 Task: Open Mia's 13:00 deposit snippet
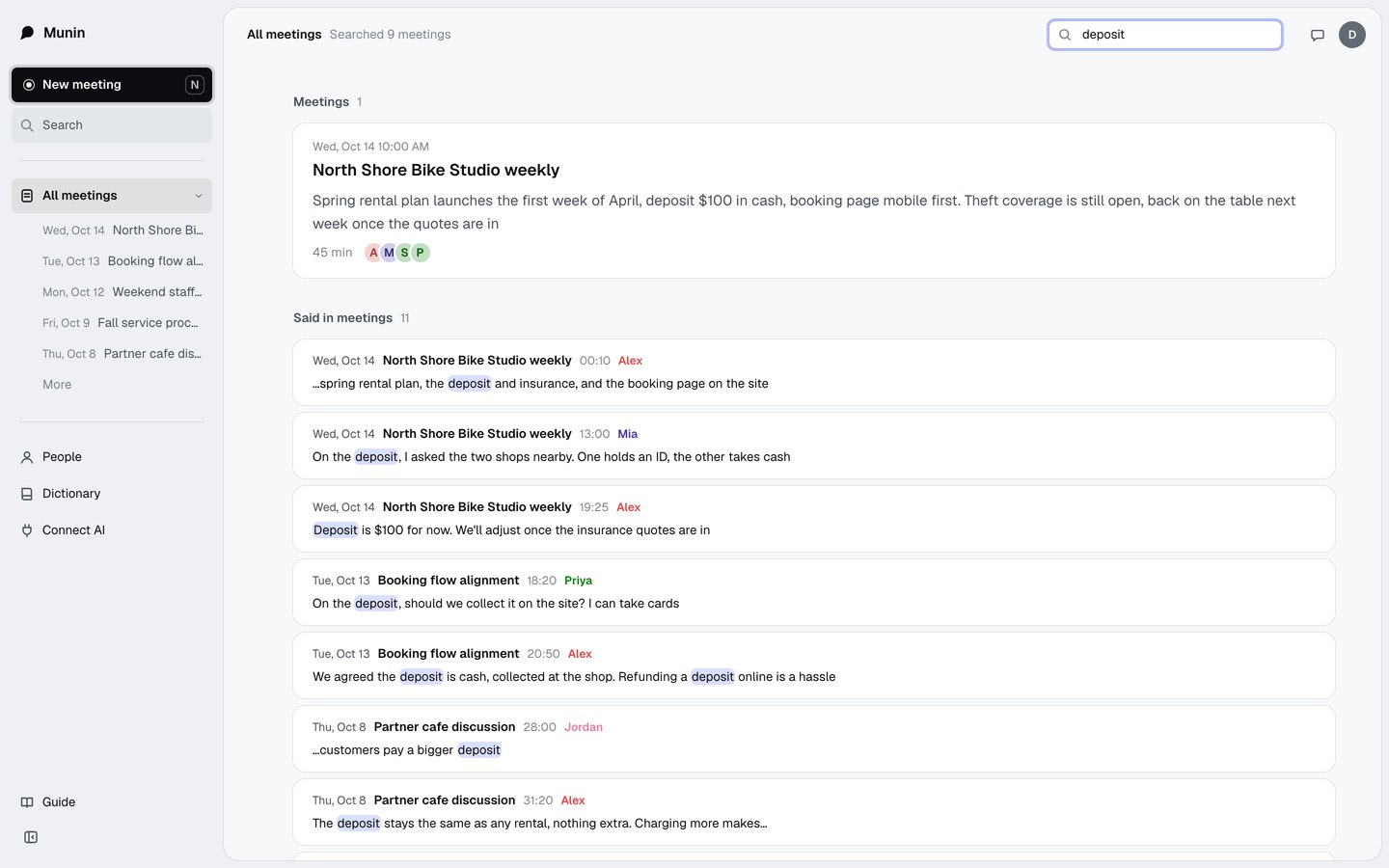point(814,446)
